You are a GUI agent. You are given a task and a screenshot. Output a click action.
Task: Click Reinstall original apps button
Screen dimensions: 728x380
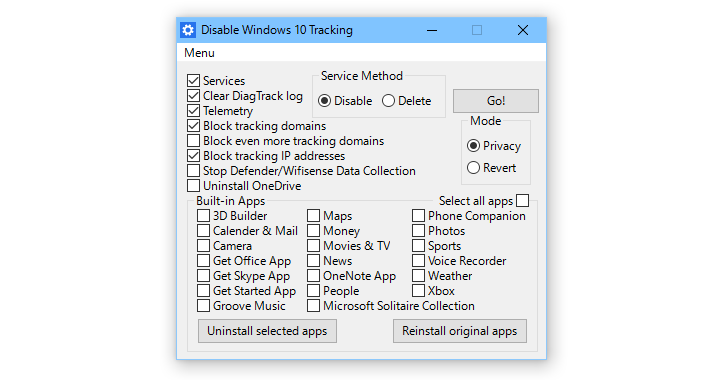tap(460, 331)
